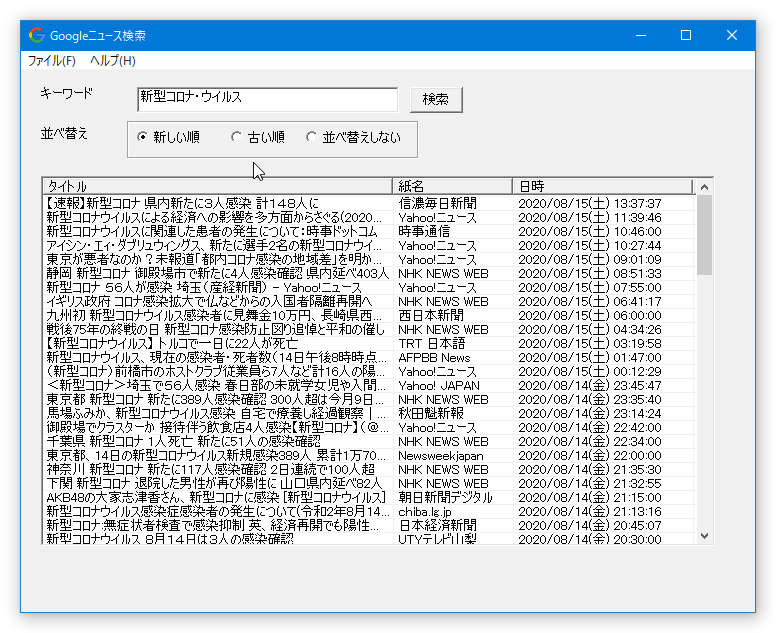This screenshot has height=633, width=776.
Task: Click the keyword input field
Action: (x=267, y=99)
